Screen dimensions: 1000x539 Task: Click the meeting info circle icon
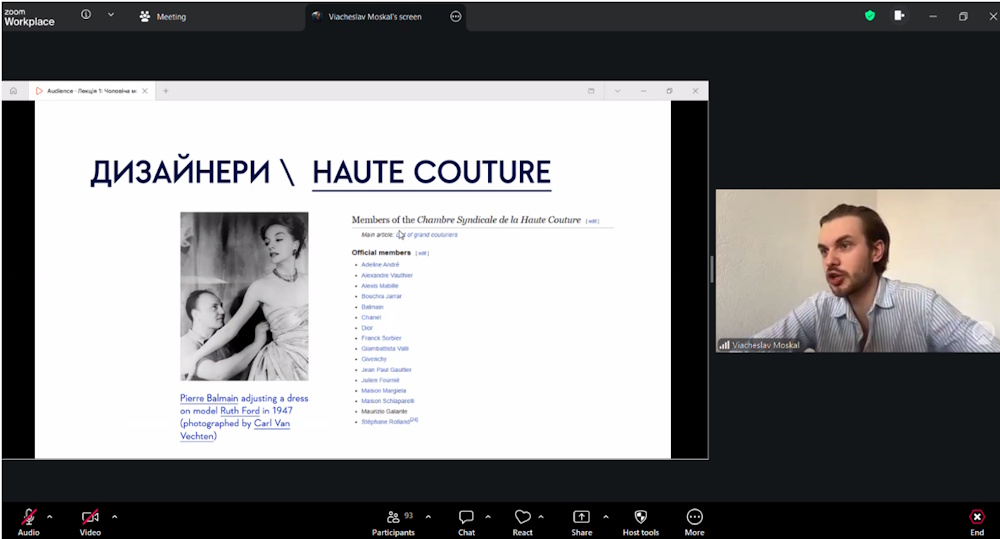[x=86, y=16]
